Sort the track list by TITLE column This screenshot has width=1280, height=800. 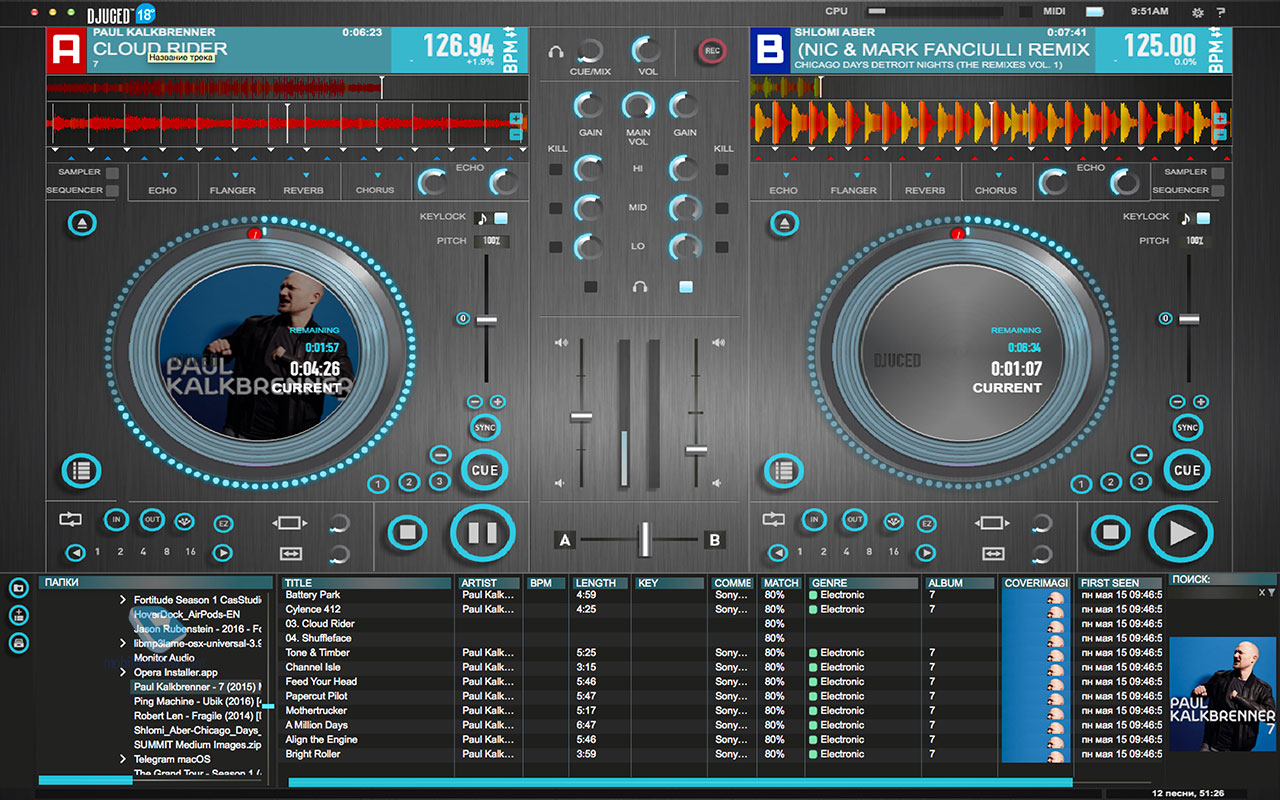pos(366,582)
